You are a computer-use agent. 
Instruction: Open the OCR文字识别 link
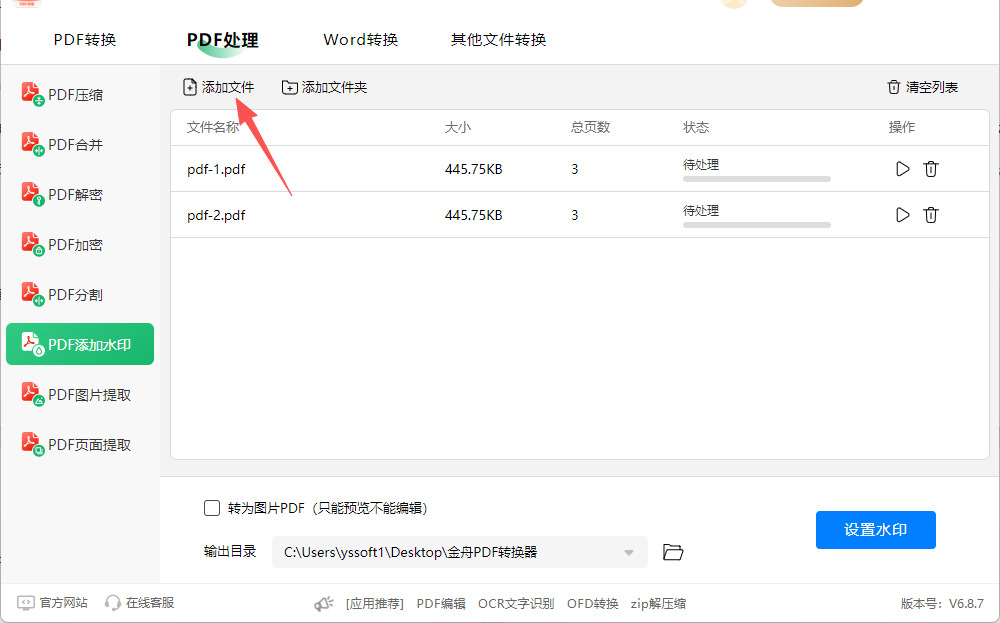(516, 604)
